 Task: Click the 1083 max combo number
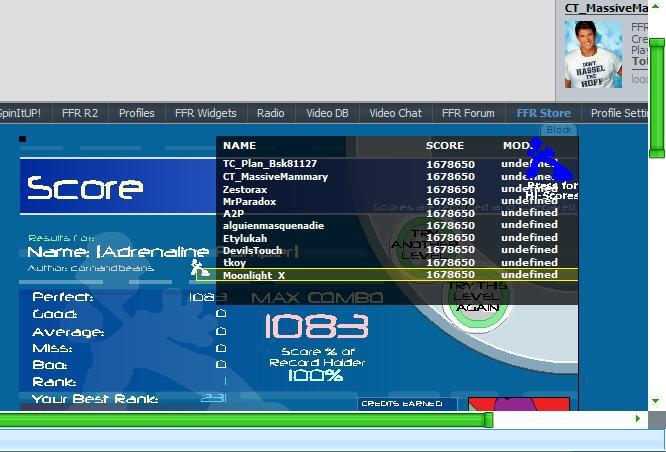[x=316, y=326]
